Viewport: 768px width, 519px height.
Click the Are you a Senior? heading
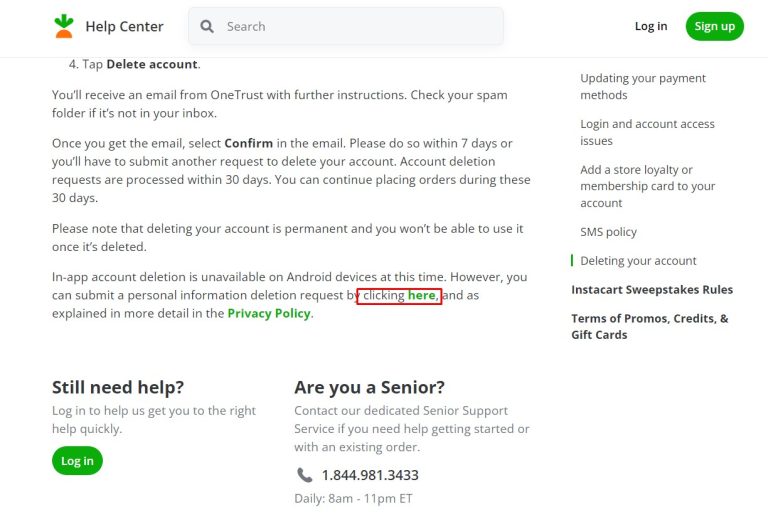pyautogui.click(x=369, y=387)
